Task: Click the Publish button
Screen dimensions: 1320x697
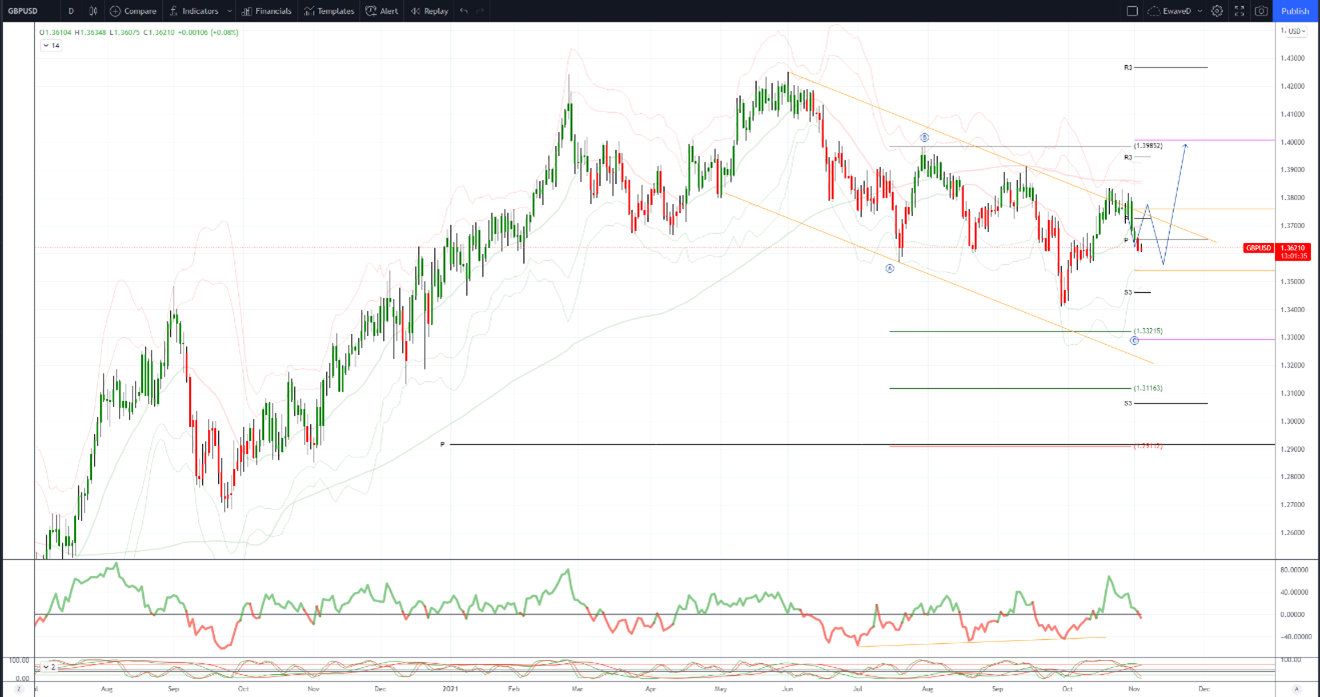Action: (1295, 11)
